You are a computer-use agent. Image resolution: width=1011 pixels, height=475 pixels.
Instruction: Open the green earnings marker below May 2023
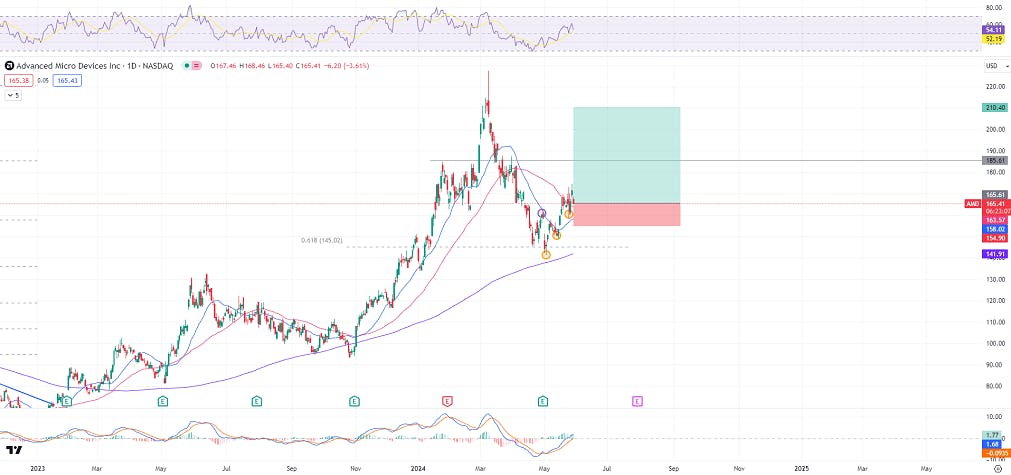click(x=163, y=402)
